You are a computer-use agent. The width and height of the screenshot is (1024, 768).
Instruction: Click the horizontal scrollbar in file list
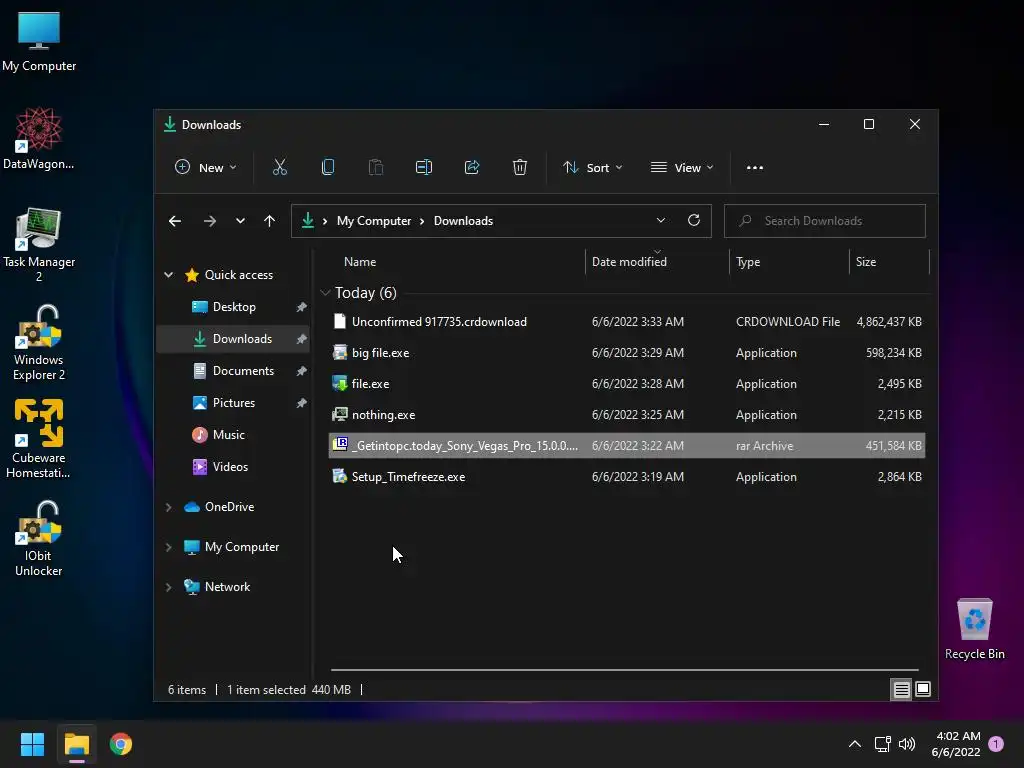coord(624,669)
